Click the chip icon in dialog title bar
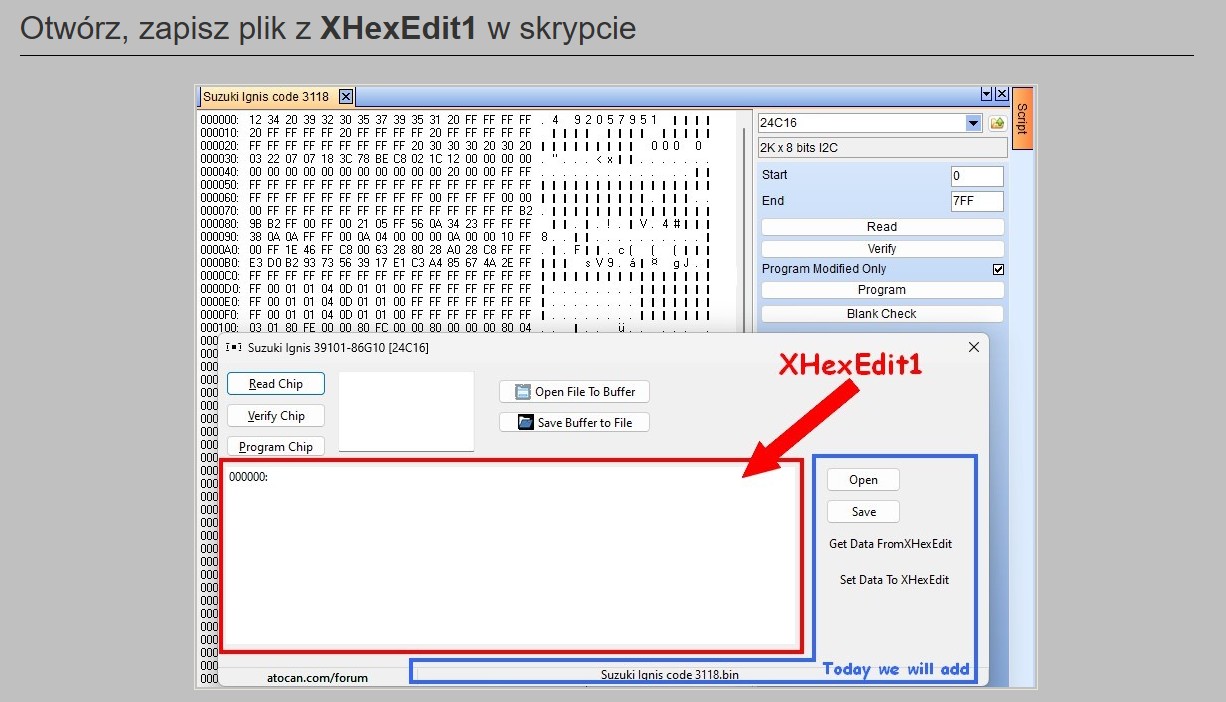Screen dimensions: 1226x702 click(x=234, y=348)
